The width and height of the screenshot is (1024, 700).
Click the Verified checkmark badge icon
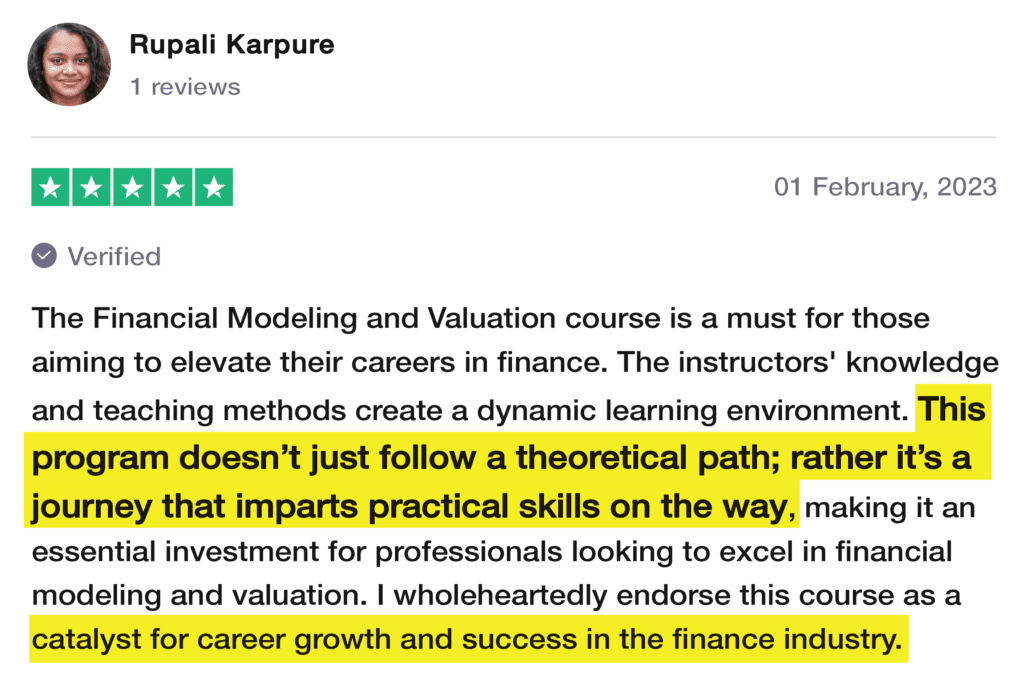coord(44,256)
